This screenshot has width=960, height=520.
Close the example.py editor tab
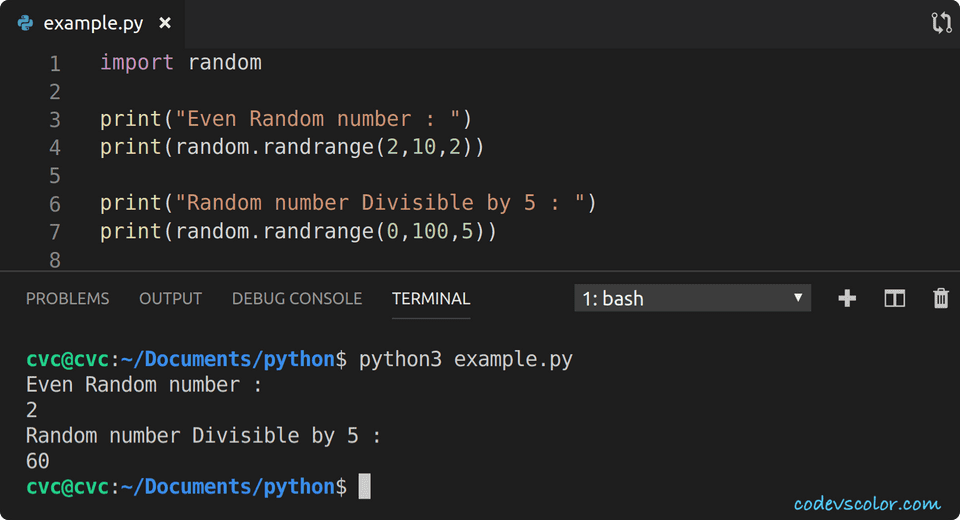pyautogui.click(x=165, y=23)
